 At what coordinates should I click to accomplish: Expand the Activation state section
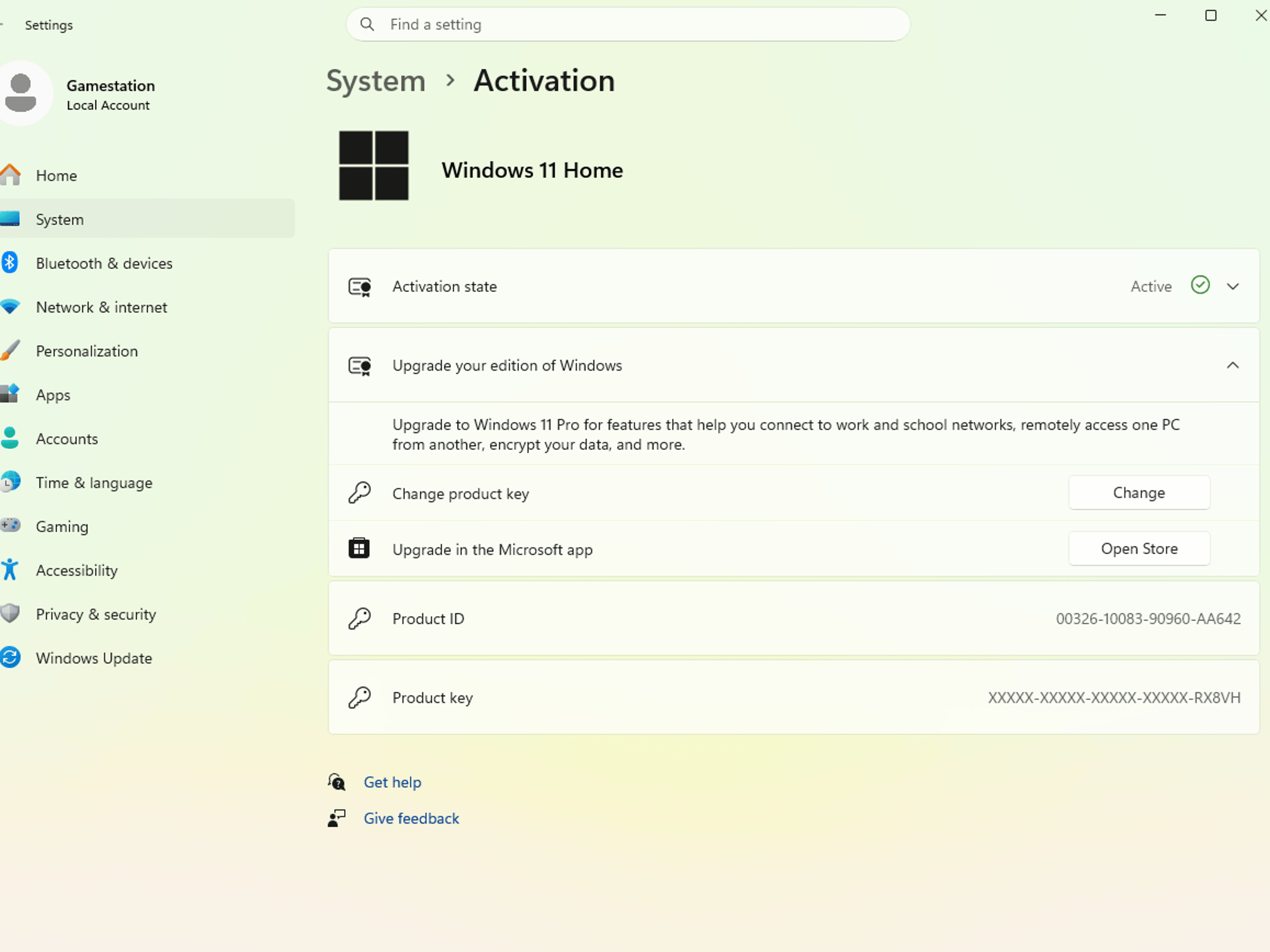pos(1233,286)
